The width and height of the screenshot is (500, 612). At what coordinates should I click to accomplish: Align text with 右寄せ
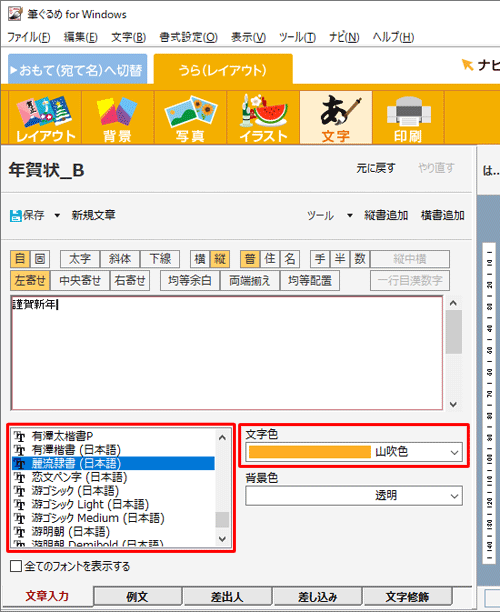click(x=130, y=281)
